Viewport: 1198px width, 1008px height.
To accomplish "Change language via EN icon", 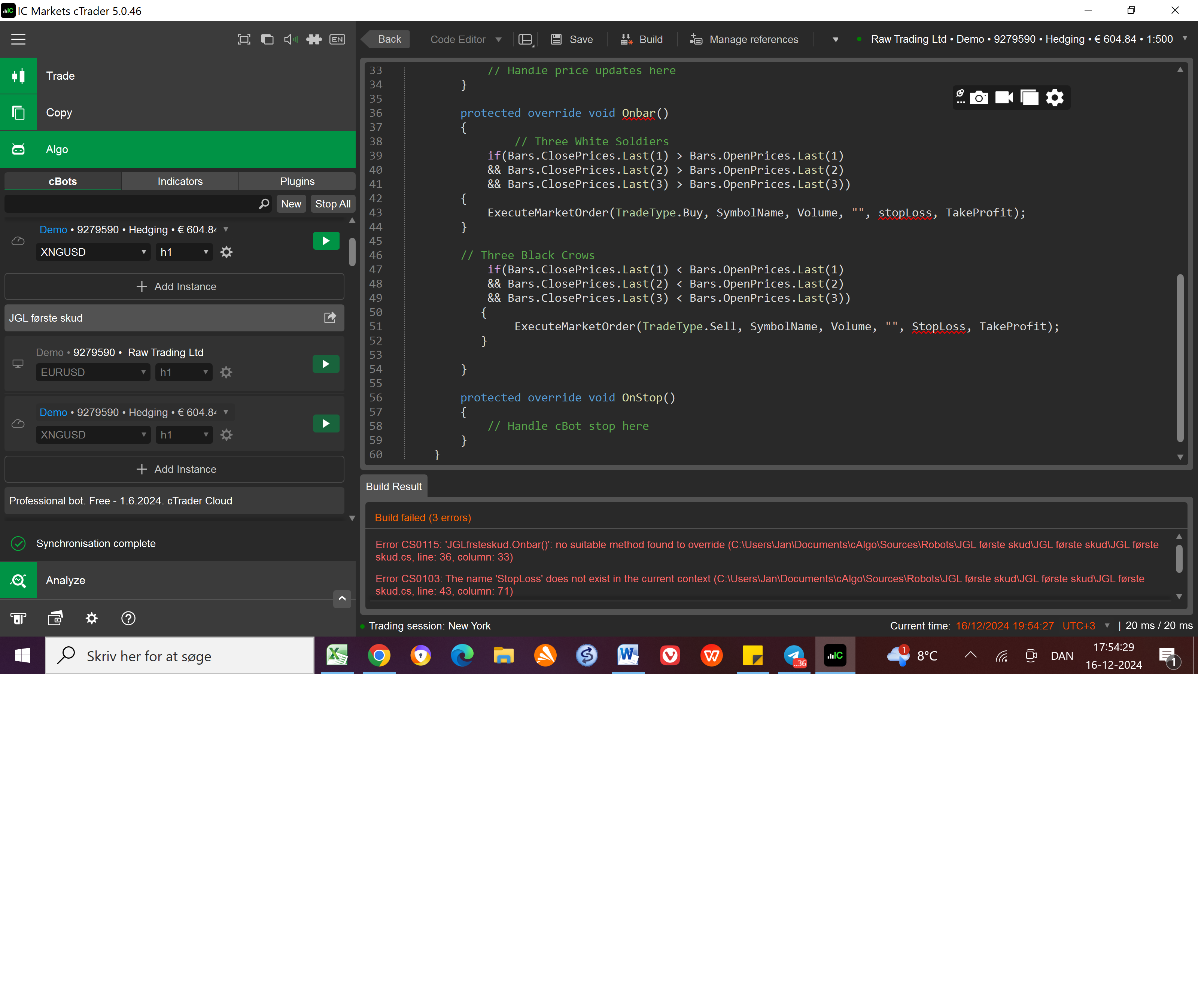I will pyautogui.click(x=337, y=39).
